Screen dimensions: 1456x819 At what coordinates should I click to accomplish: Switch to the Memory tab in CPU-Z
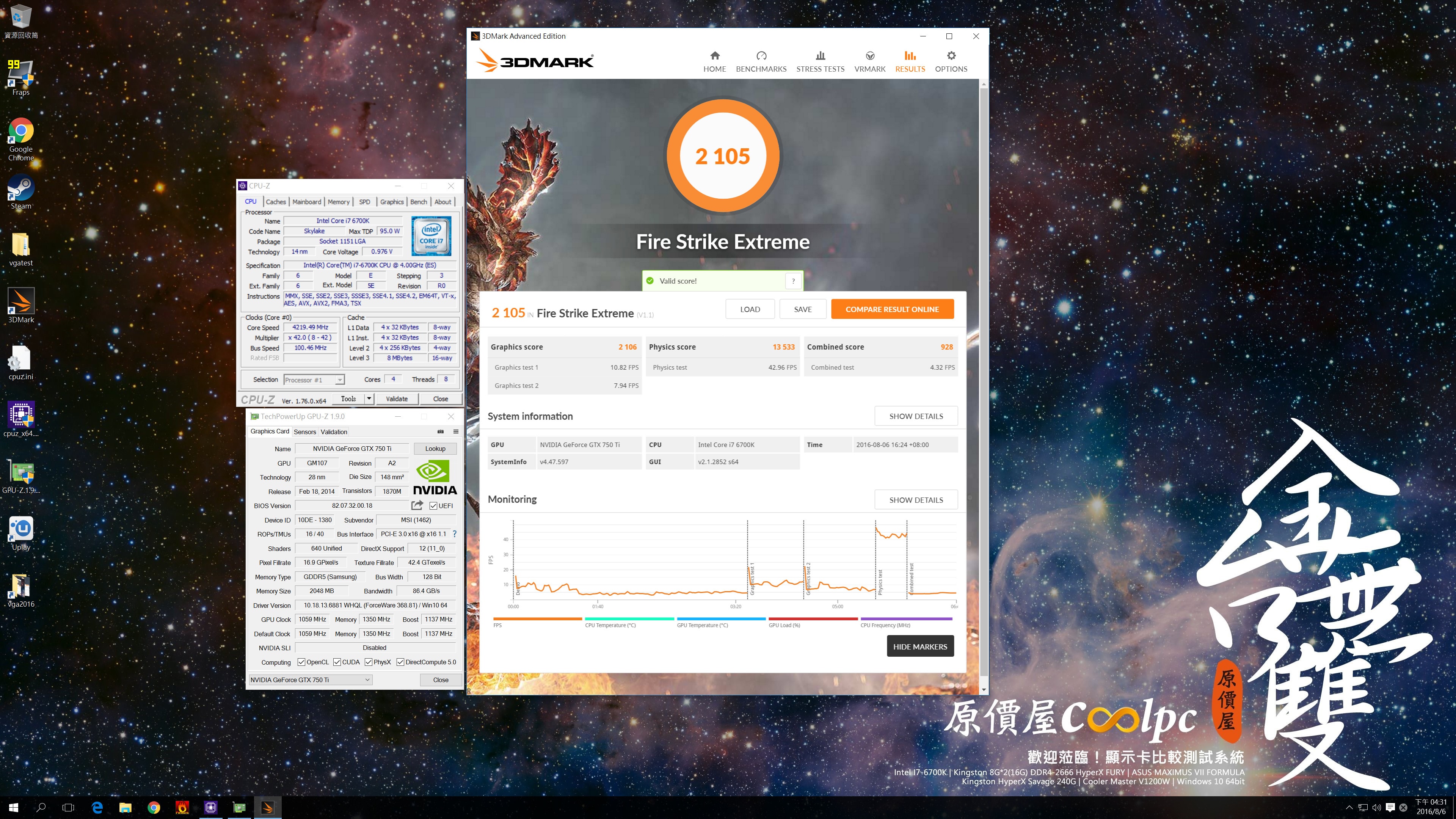[339, 202]
